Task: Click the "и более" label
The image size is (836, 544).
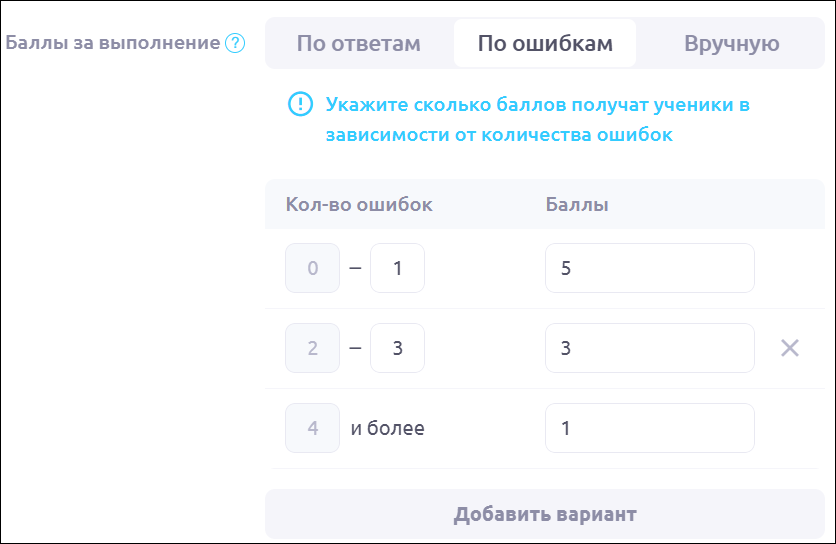Action: [387, 428]
